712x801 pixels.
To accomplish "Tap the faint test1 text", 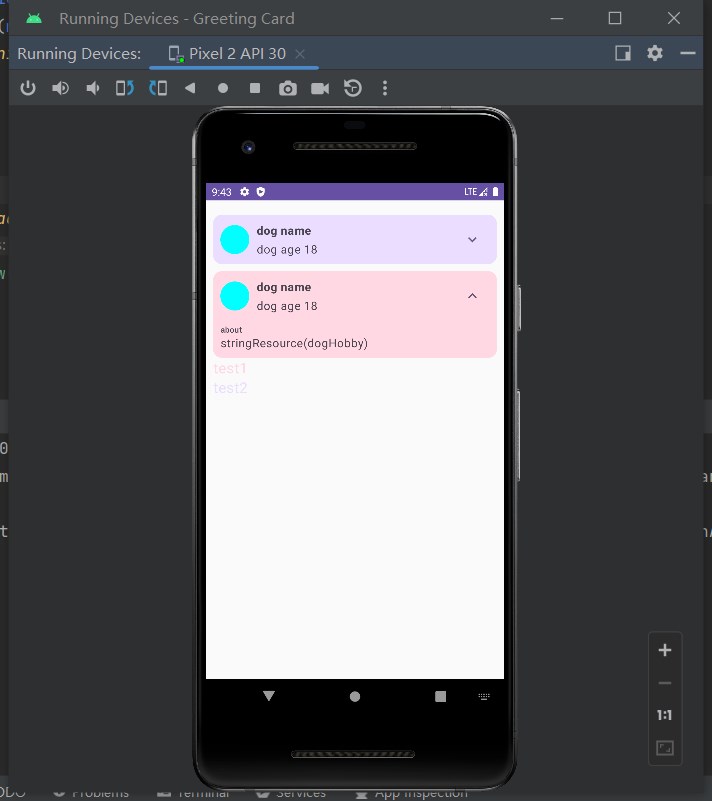I will (x=230, y=368).
